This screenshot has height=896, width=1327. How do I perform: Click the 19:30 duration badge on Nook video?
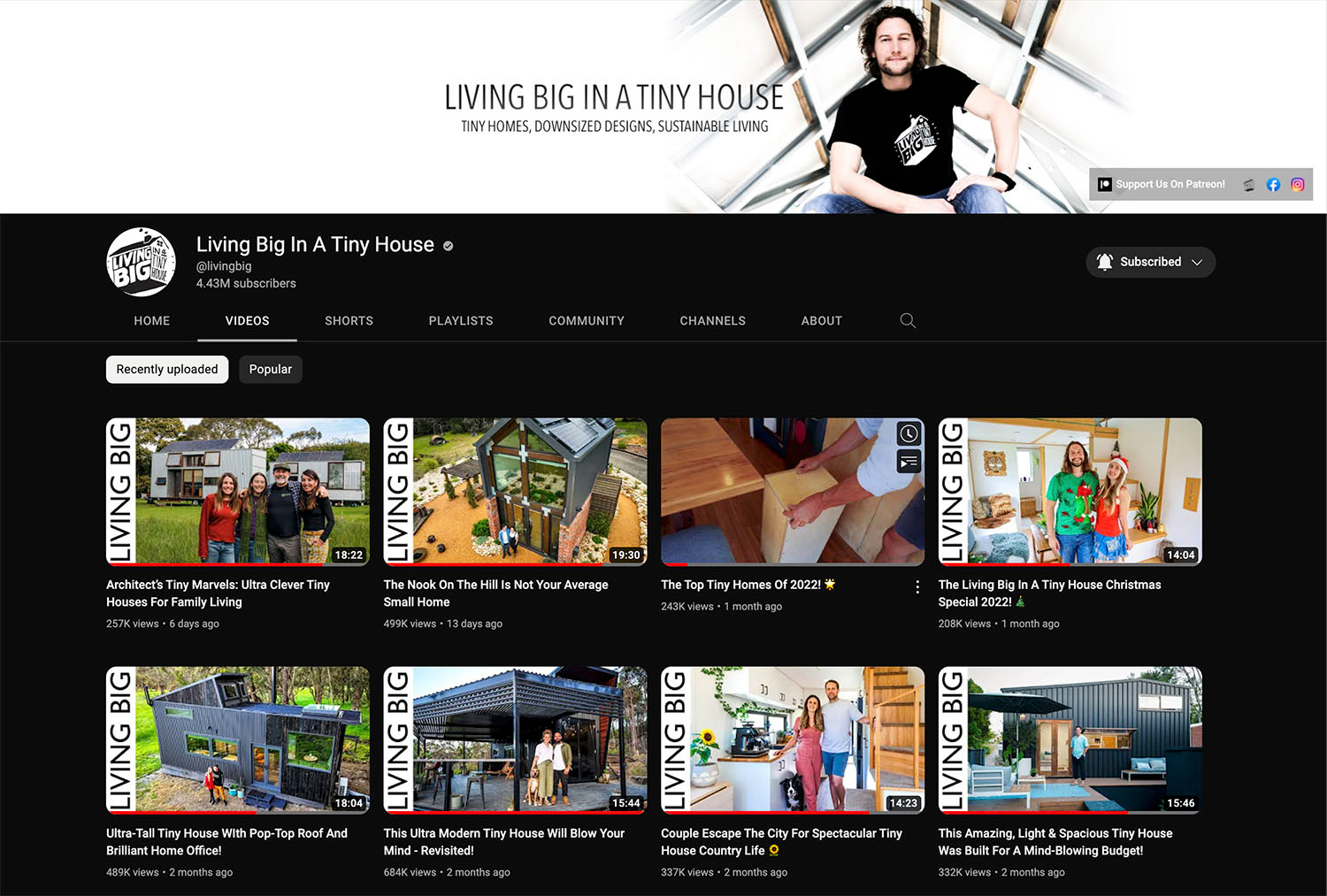(x=625, y=555)
